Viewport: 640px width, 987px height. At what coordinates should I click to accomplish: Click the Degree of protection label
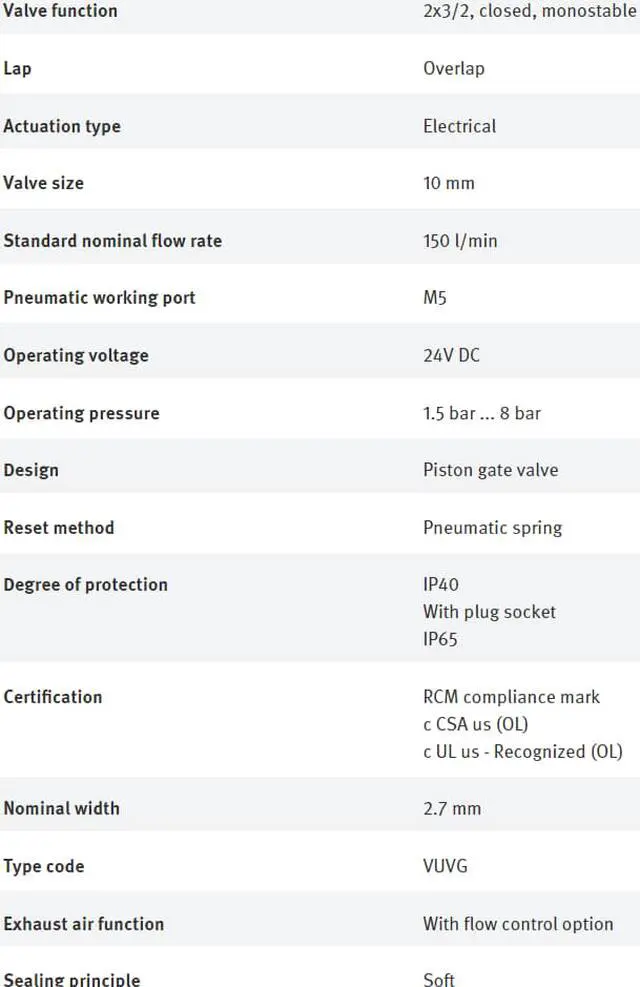click(85, 585)
